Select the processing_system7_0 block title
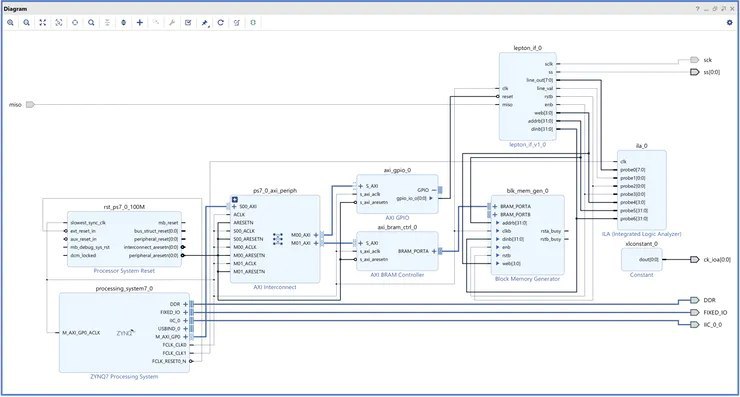The image size is (740, 397). point(124,288)
